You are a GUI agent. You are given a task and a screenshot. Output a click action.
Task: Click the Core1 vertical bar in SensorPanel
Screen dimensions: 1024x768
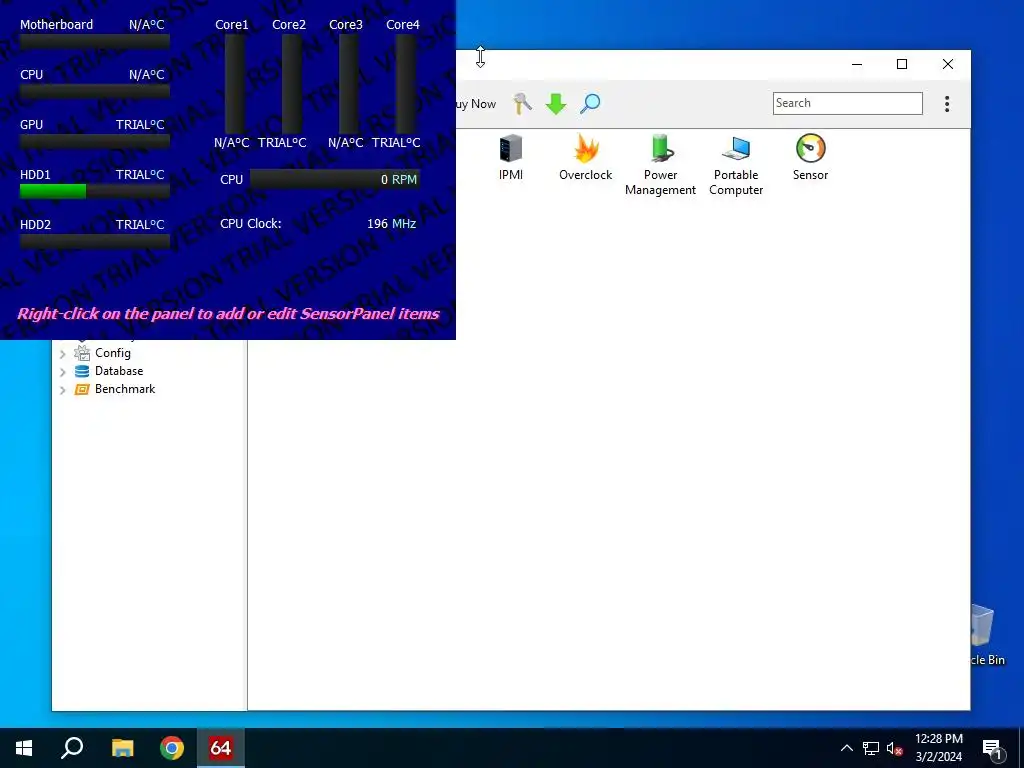[235, 84]
